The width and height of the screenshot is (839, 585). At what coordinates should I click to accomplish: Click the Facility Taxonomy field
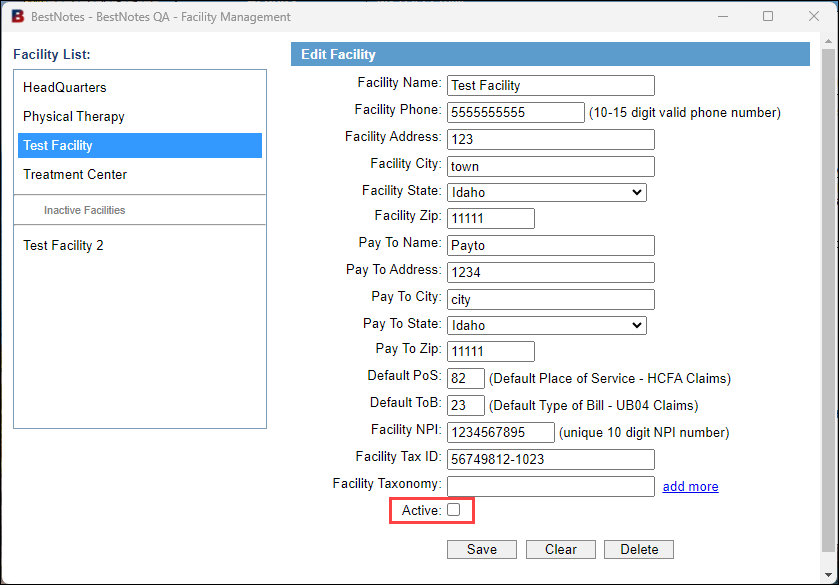(551, 487)
